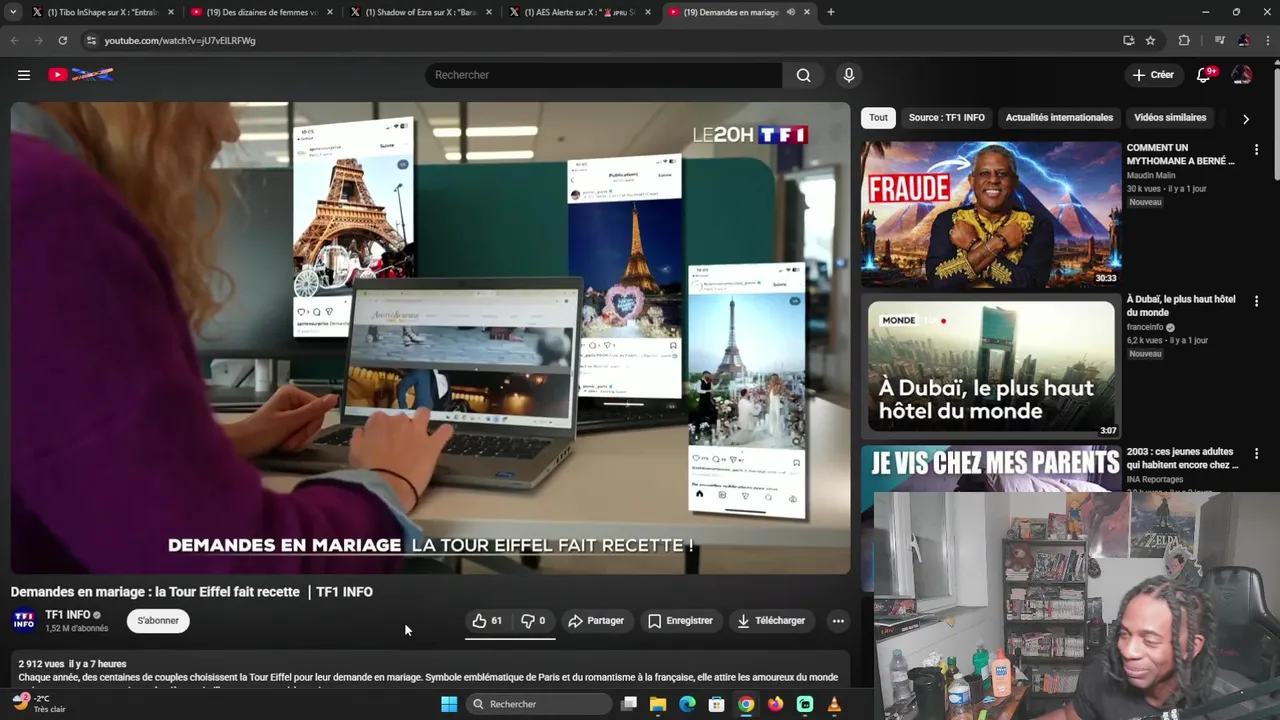This screenshot has width=1280, height=720.
Task: Open options for the Maudin Malin video
Action: click(x=1256, y=149)
